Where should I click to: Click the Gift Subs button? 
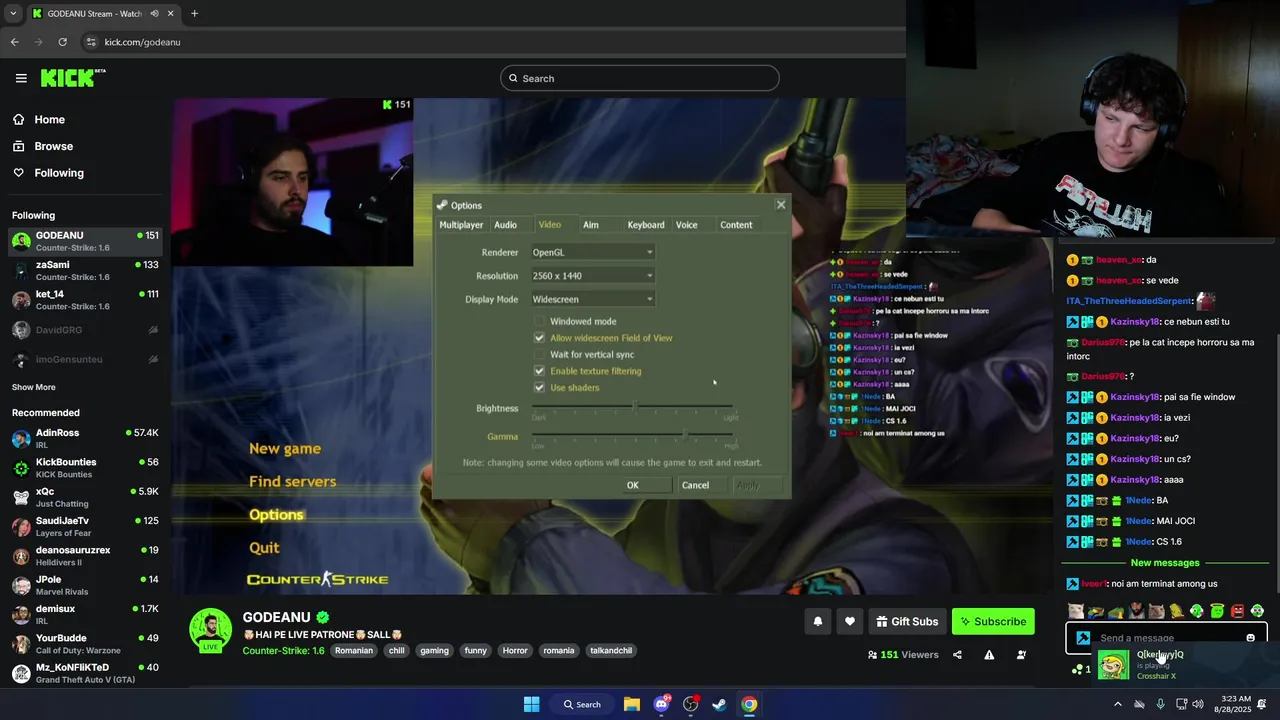click(x=907, y=621)
